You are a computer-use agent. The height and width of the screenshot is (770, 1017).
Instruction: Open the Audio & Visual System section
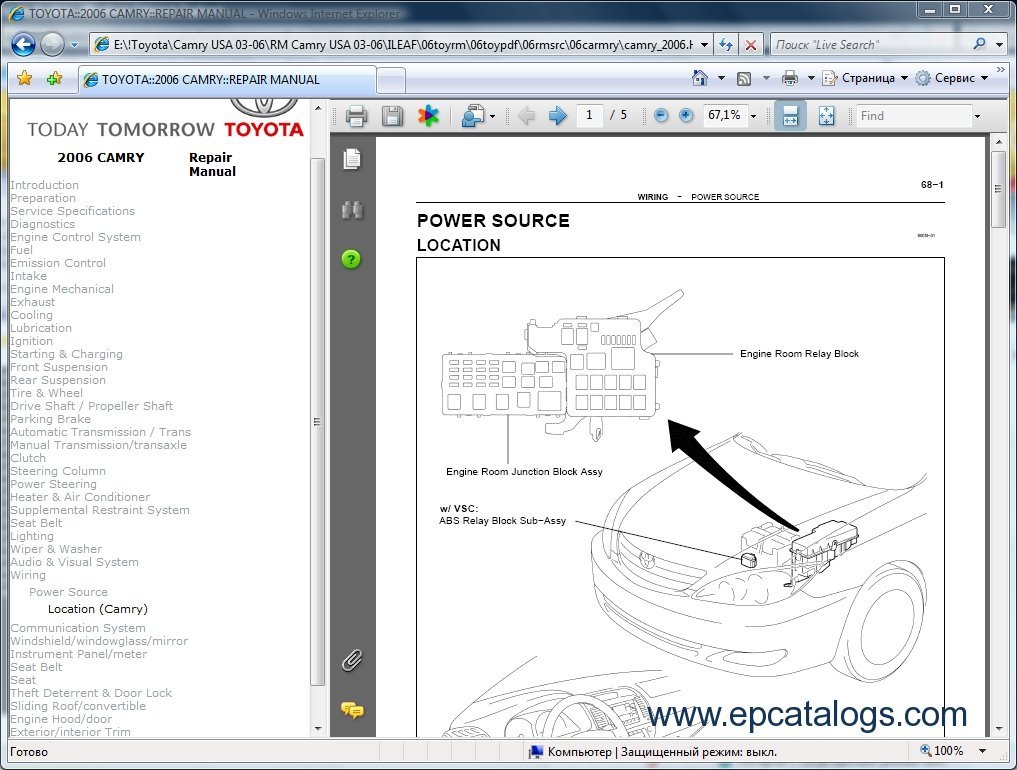coord(75,562)
